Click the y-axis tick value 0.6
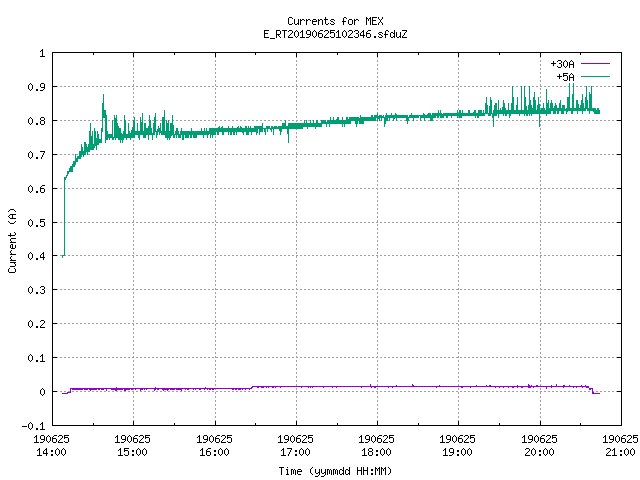This screenshot has width=640, height=480. pos(36,189)
